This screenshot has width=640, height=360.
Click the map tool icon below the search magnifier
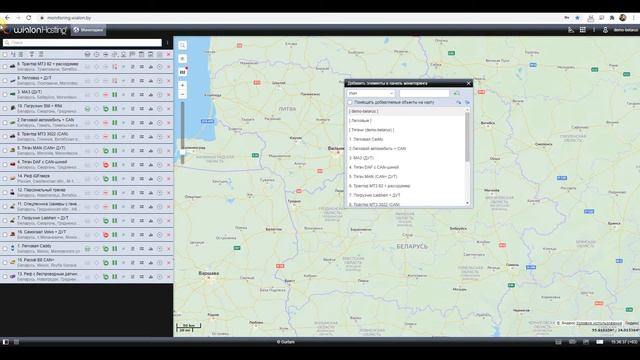182,59
